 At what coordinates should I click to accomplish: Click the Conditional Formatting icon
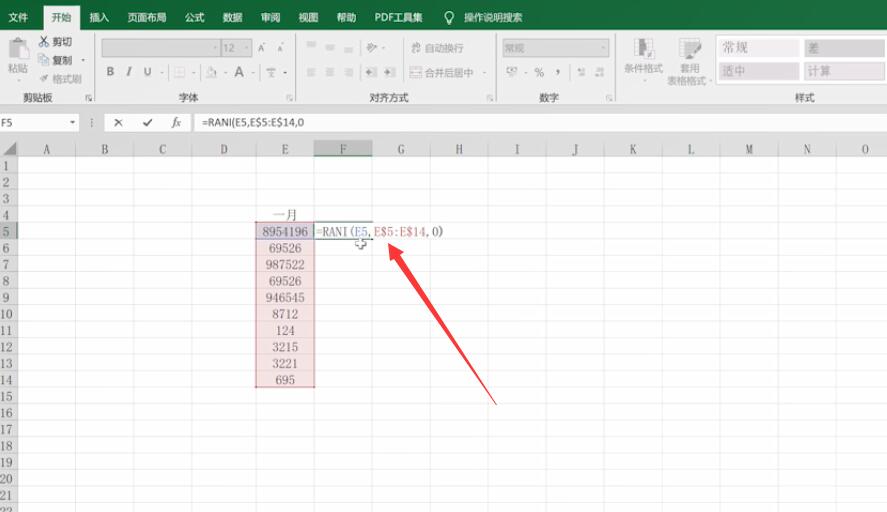643,49
